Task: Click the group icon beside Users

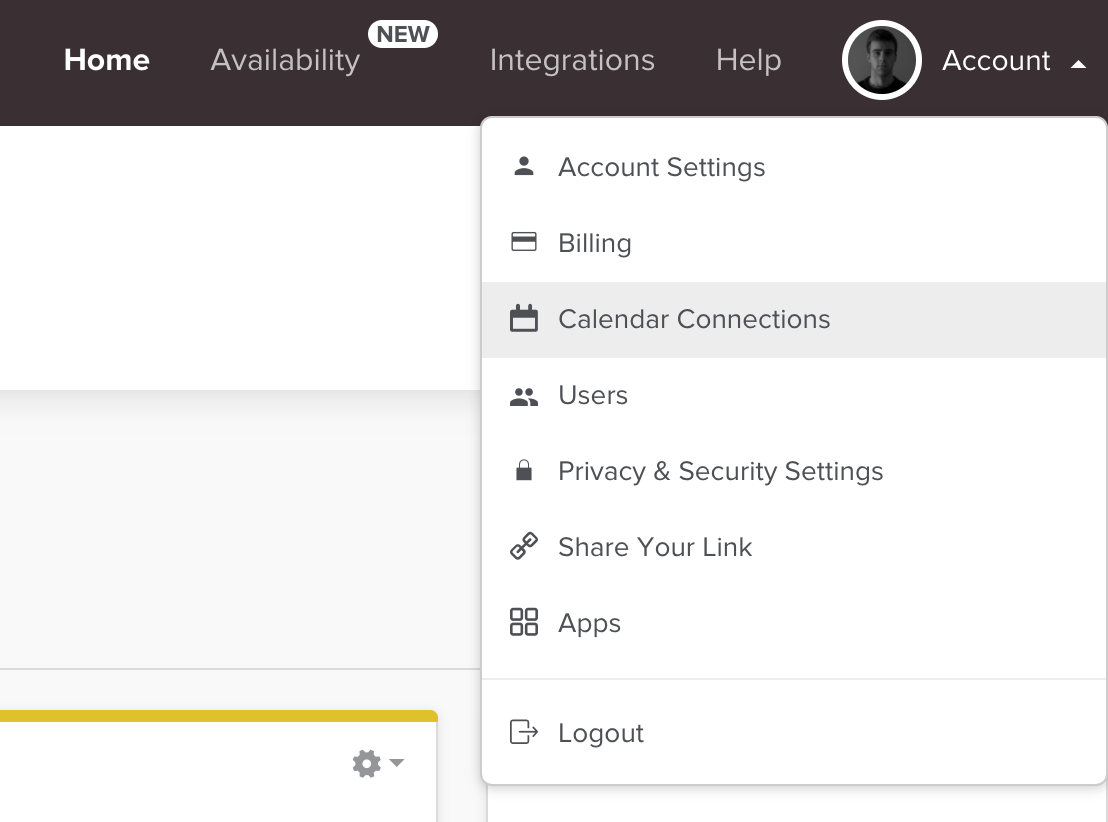Action: click(523, 396)
